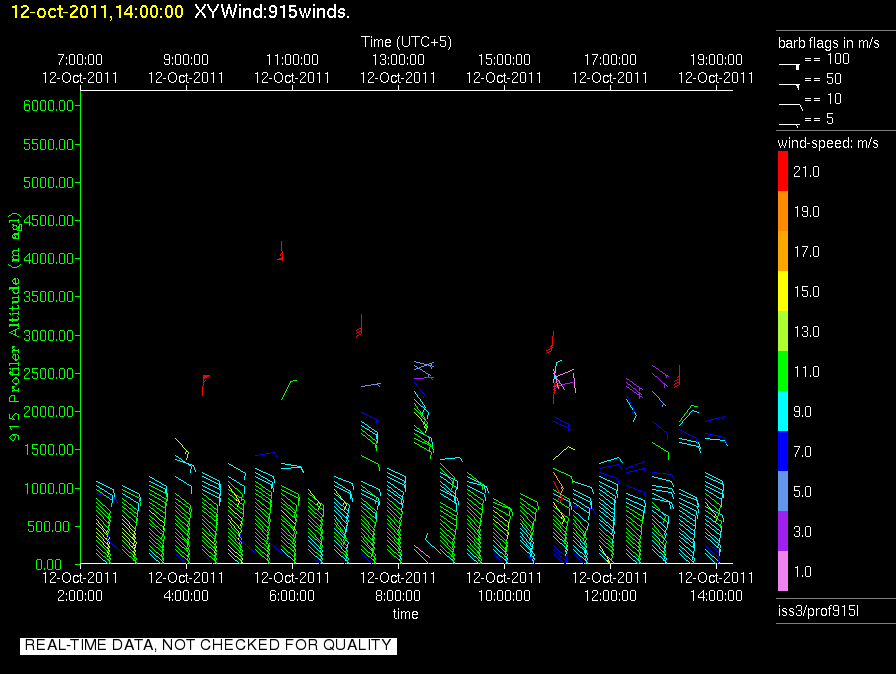Screen dimensions: 896x674
Task: Click the red 21.0 m/s color band
Action: point(782,171)
